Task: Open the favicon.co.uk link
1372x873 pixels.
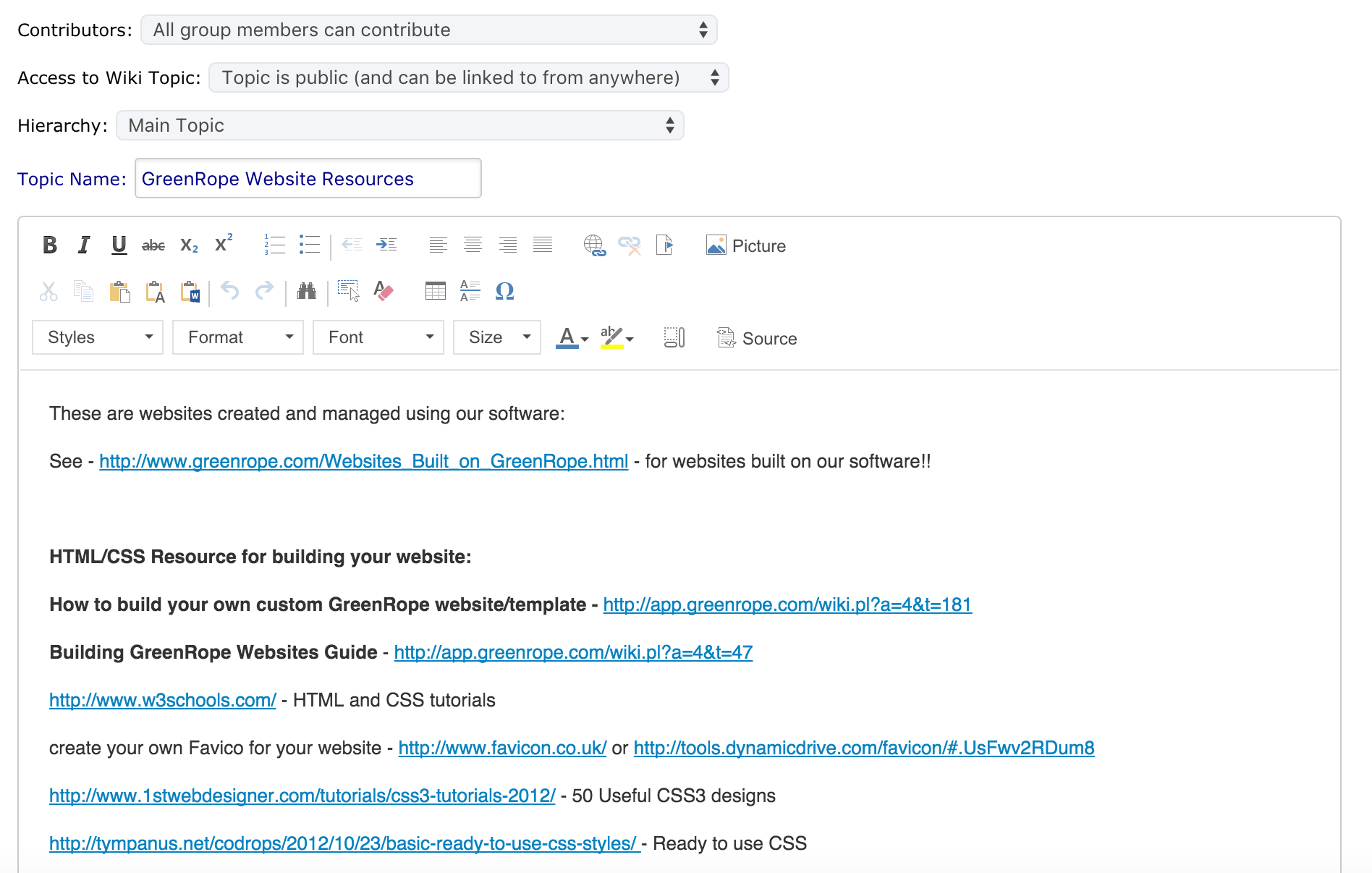Action: 502,748
